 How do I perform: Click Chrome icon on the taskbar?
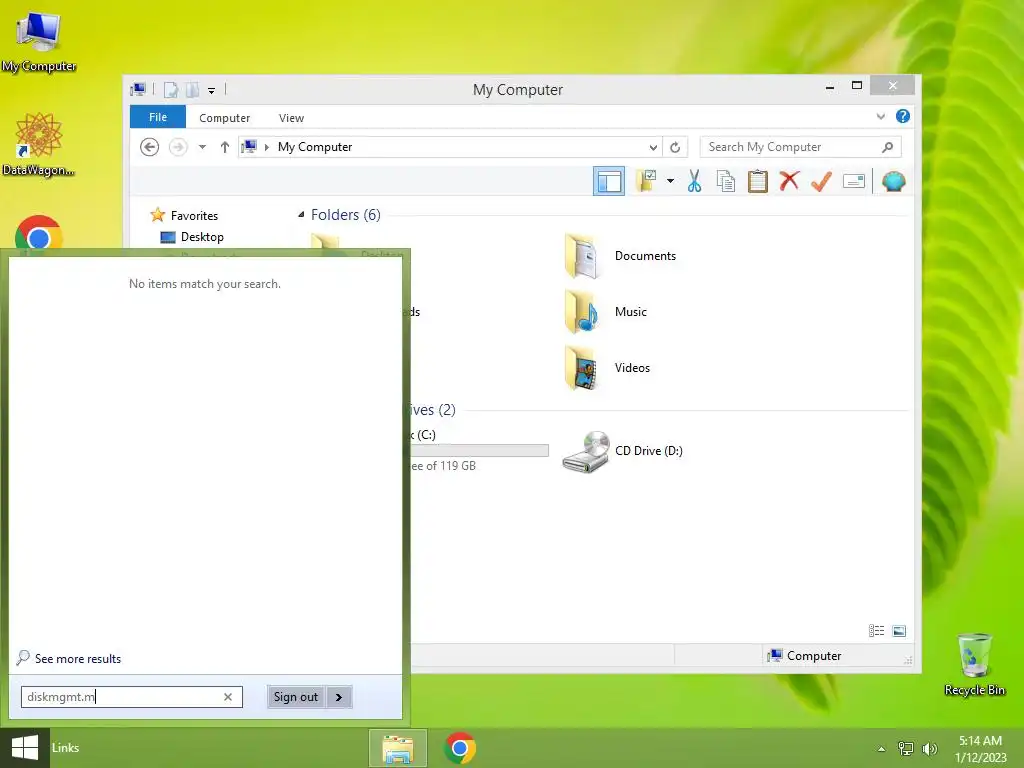[x=460, y=748]
